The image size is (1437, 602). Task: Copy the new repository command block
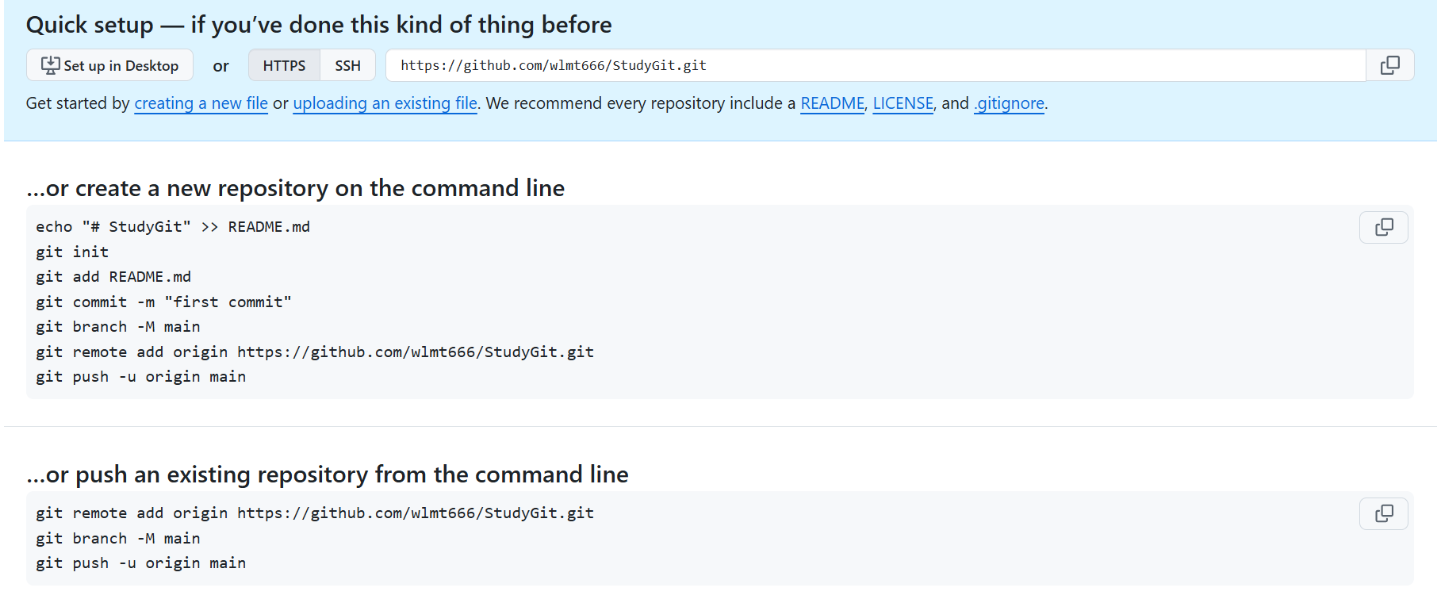click(1383, 228)
